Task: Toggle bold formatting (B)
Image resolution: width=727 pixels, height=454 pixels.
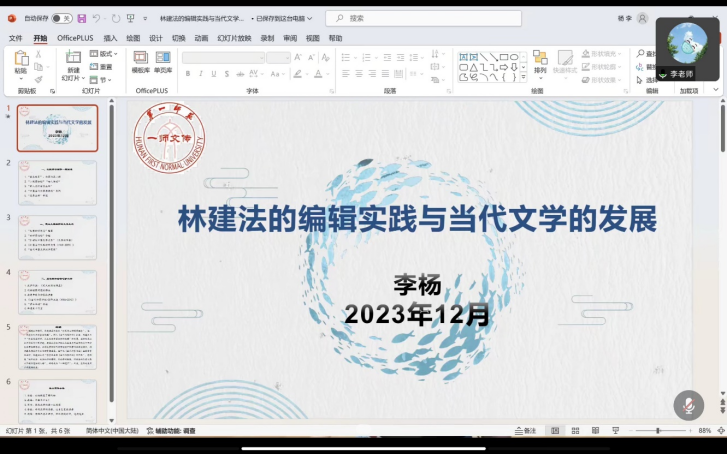Action: pyautogui.click(x=187, y=74)
